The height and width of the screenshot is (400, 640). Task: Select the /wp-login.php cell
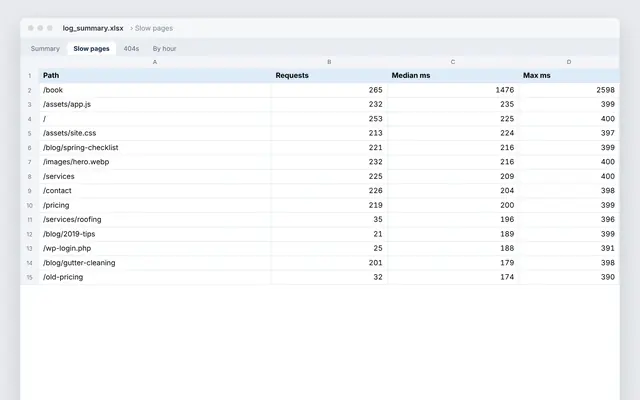point(155,248)
